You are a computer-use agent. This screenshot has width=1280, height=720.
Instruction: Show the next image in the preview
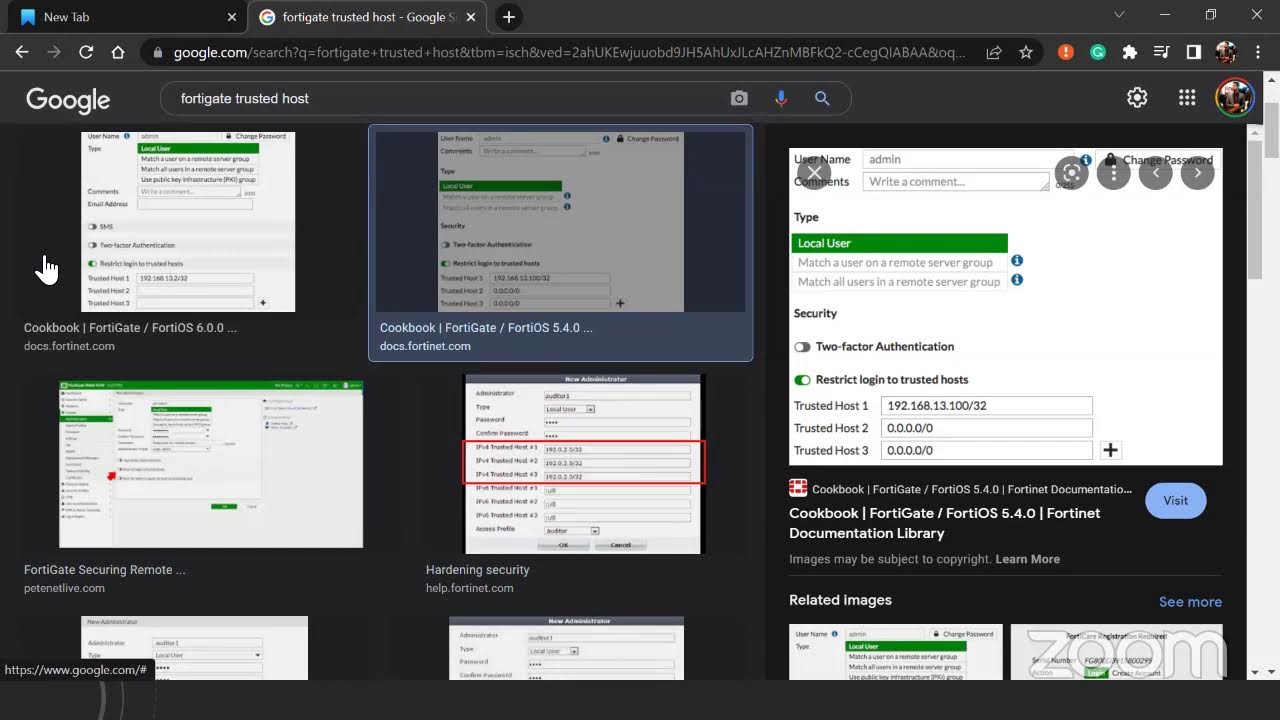coord(1197,172)
